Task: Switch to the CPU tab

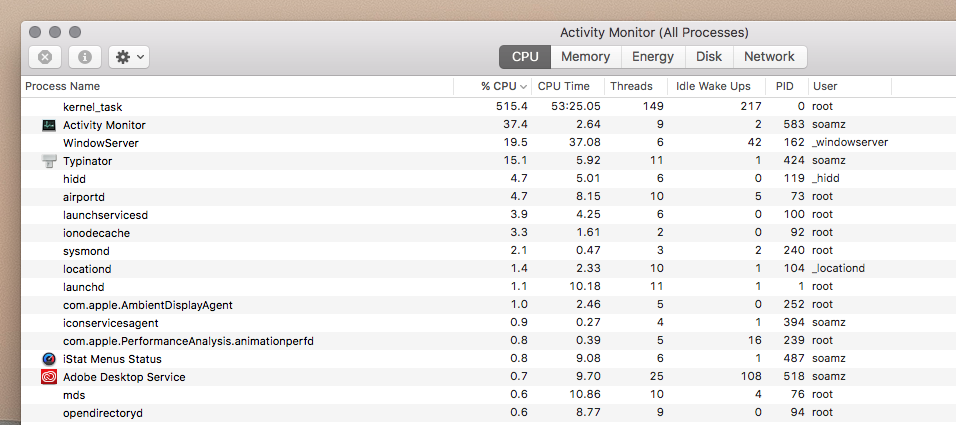Action: [525, 57]
